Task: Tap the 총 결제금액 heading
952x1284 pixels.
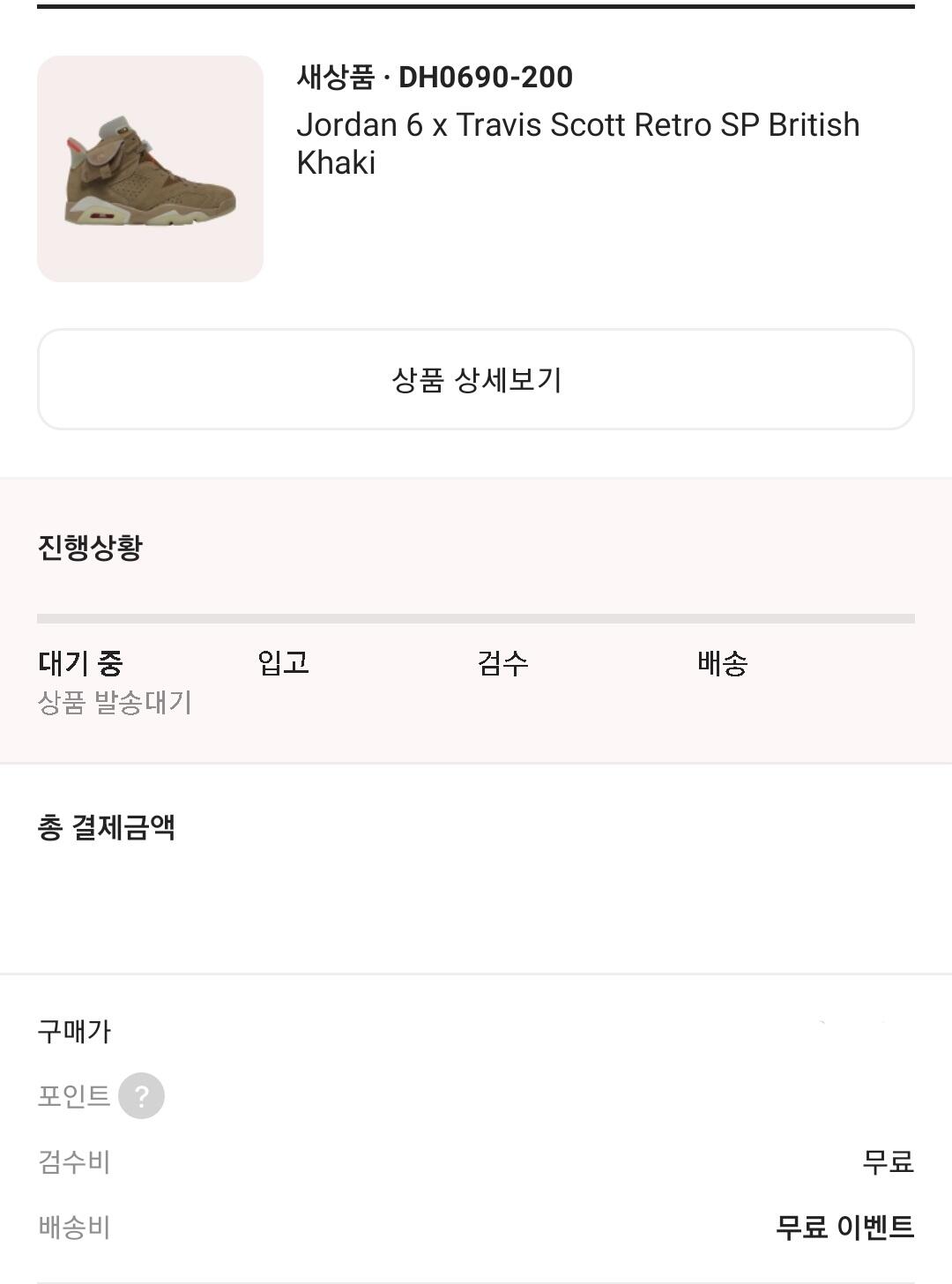Action: (106, 827)
